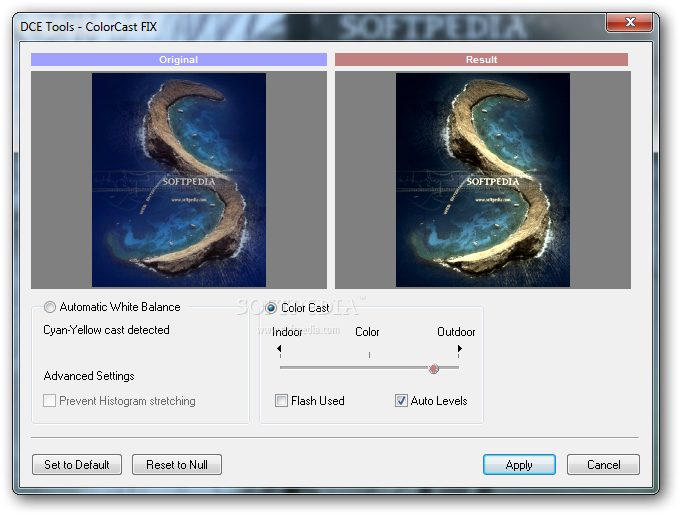The height and width of the screenshot is (515, 680).
Task: Click the DCE Tools - ColorCast FIX title
Action: (x=88, y=27)
